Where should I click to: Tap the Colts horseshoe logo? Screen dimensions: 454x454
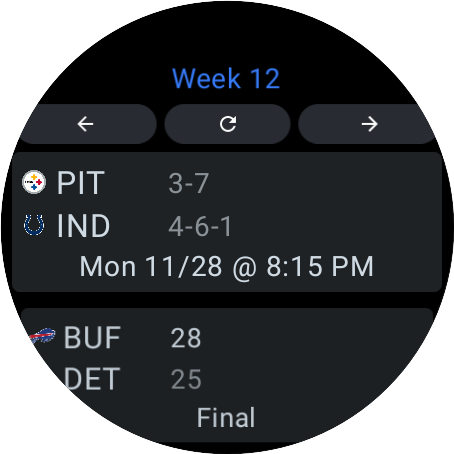click(34, 225)
